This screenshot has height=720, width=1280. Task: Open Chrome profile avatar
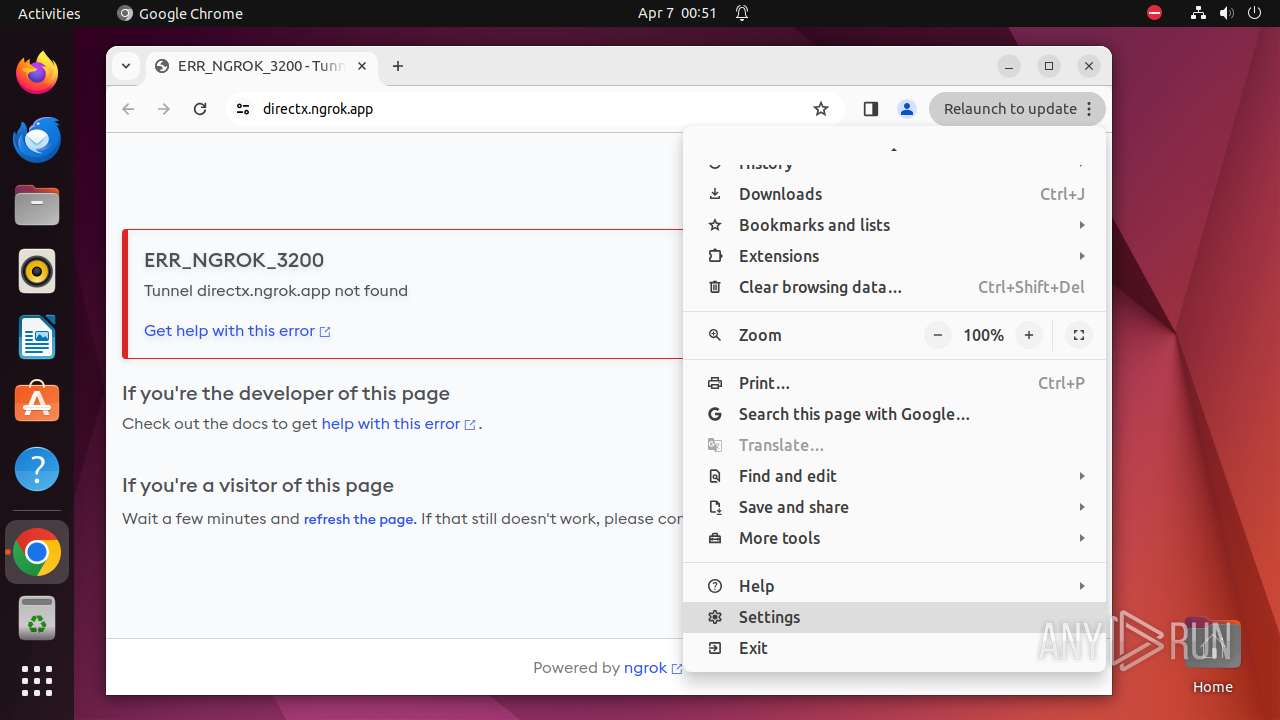click(x=907, y=109)
